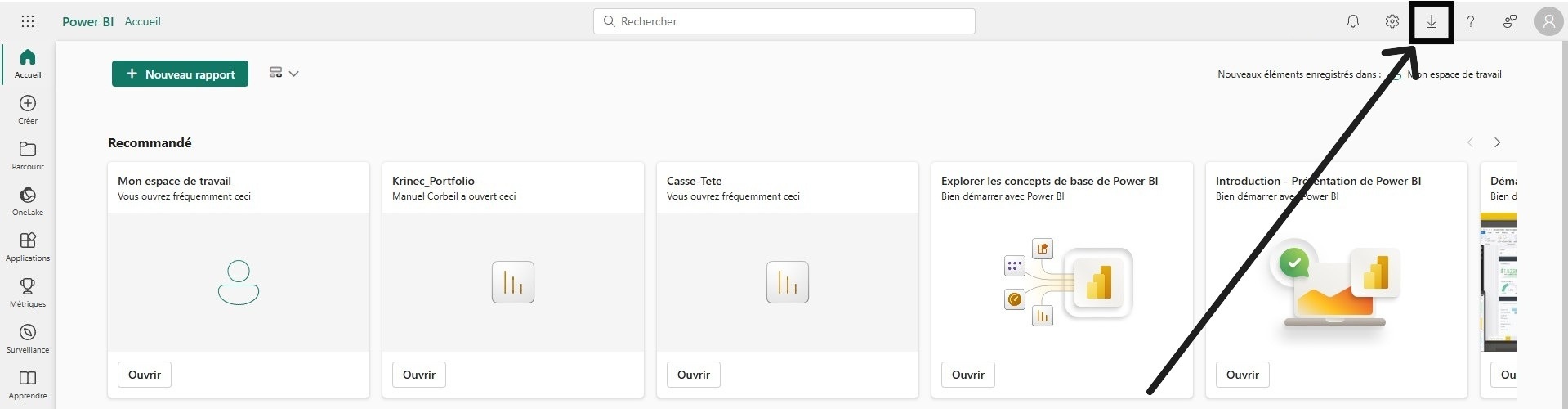Click 'Manuel Corbeil a ouvert ceci' text

[x=454, y=196]
